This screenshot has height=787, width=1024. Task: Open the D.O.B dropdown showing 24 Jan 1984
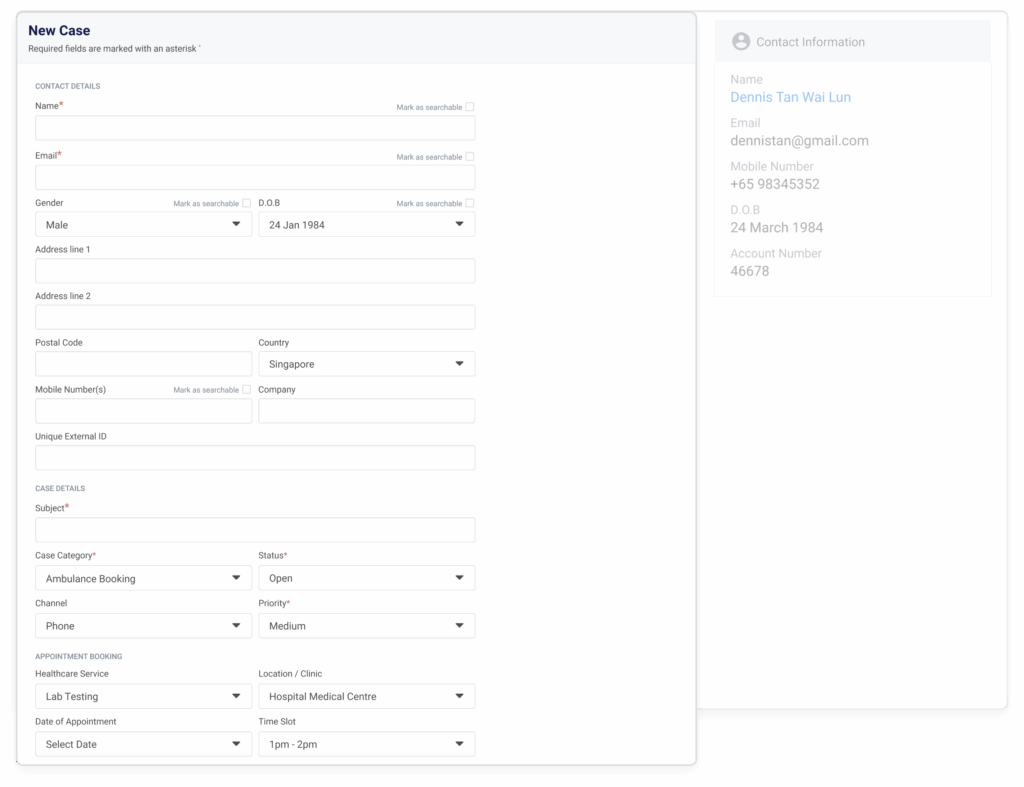pyautogui.click(x=366, y=225)
